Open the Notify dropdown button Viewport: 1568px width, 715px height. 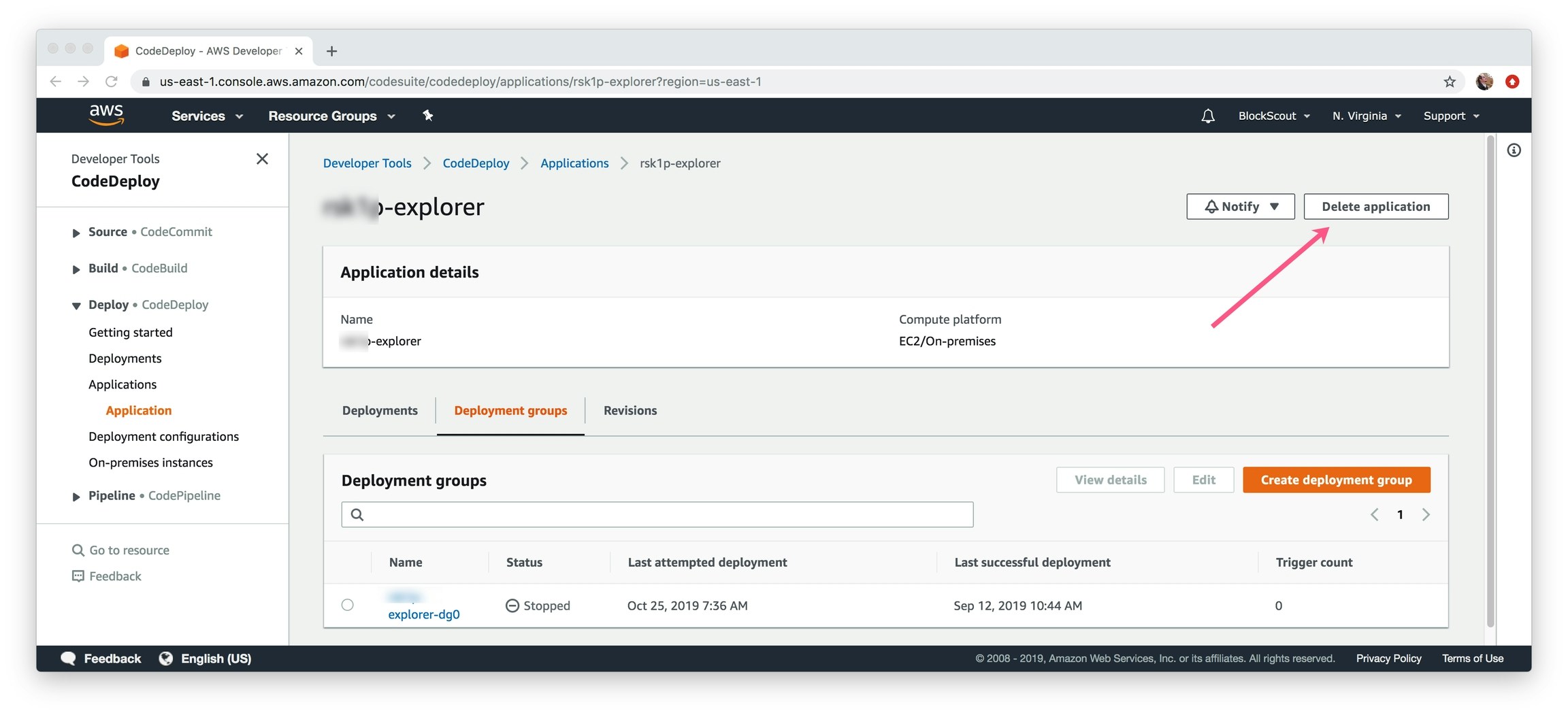click(1240, 206)
